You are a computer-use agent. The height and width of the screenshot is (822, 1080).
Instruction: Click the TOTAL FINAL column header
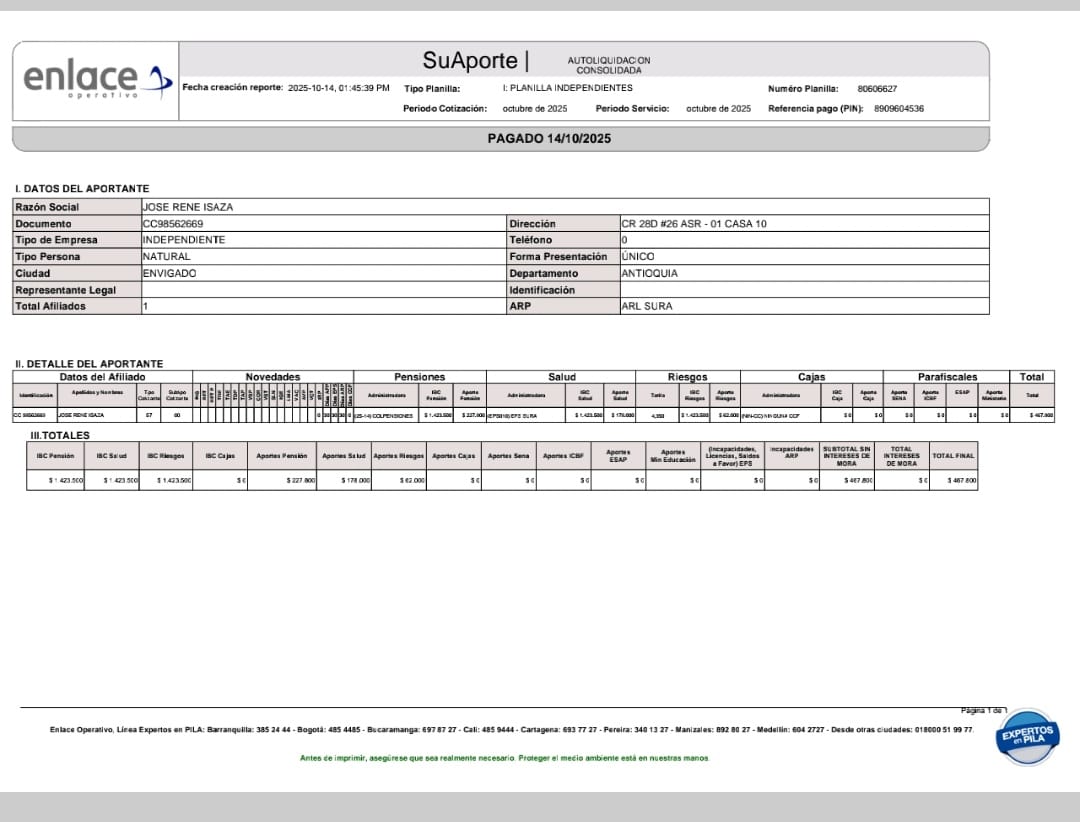click(952, 455)
